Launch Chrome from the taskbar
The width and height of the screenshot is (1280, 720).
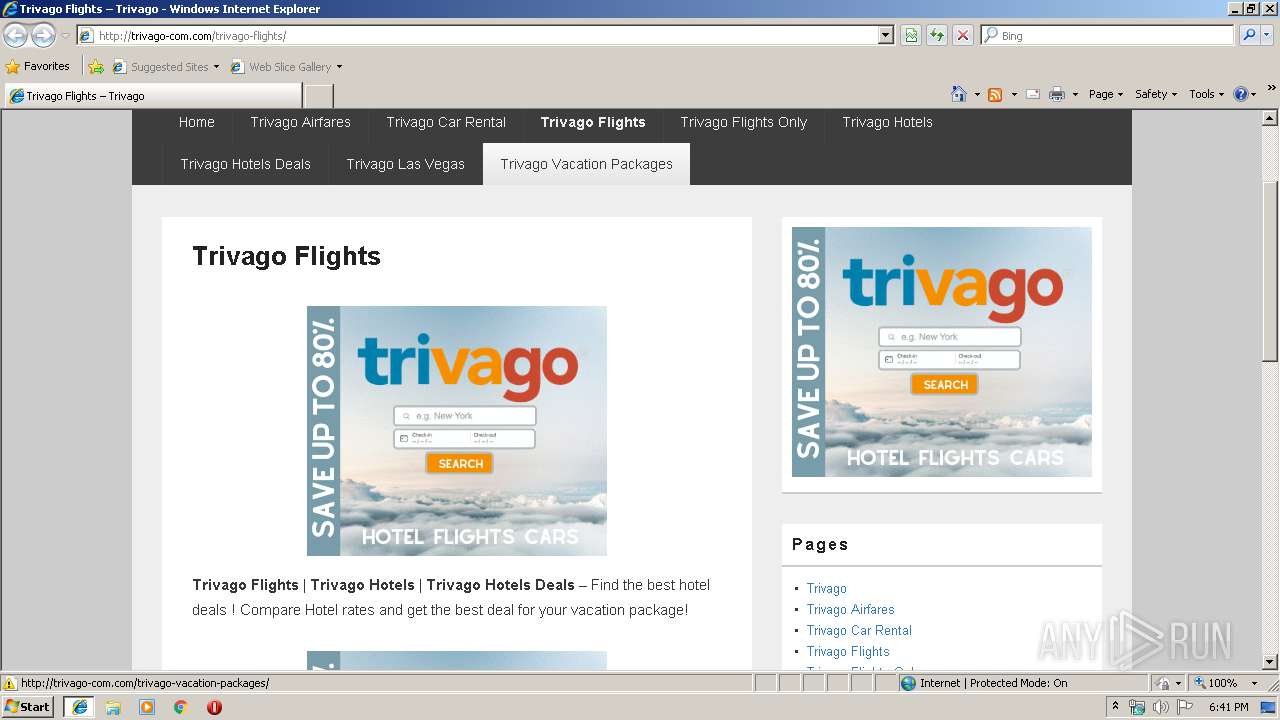181,707
